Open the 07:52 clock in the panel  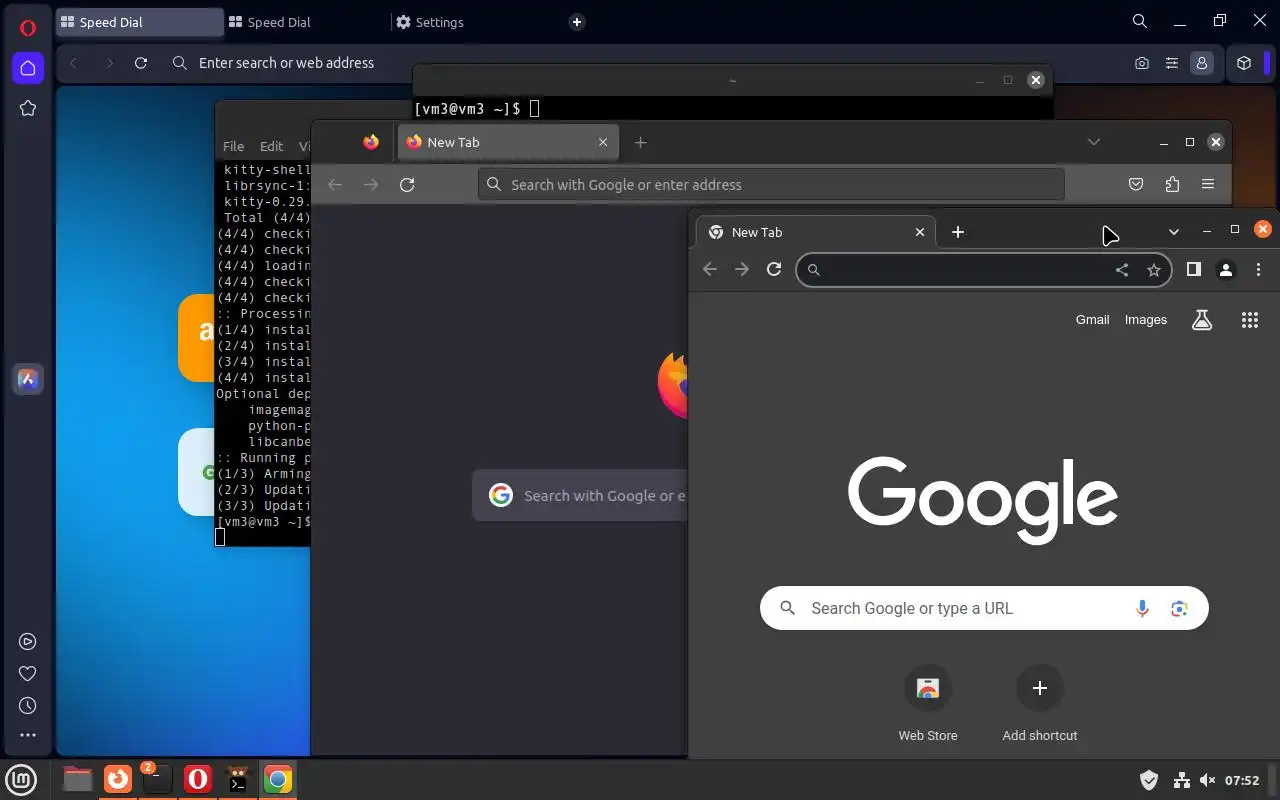[1242, 780]
